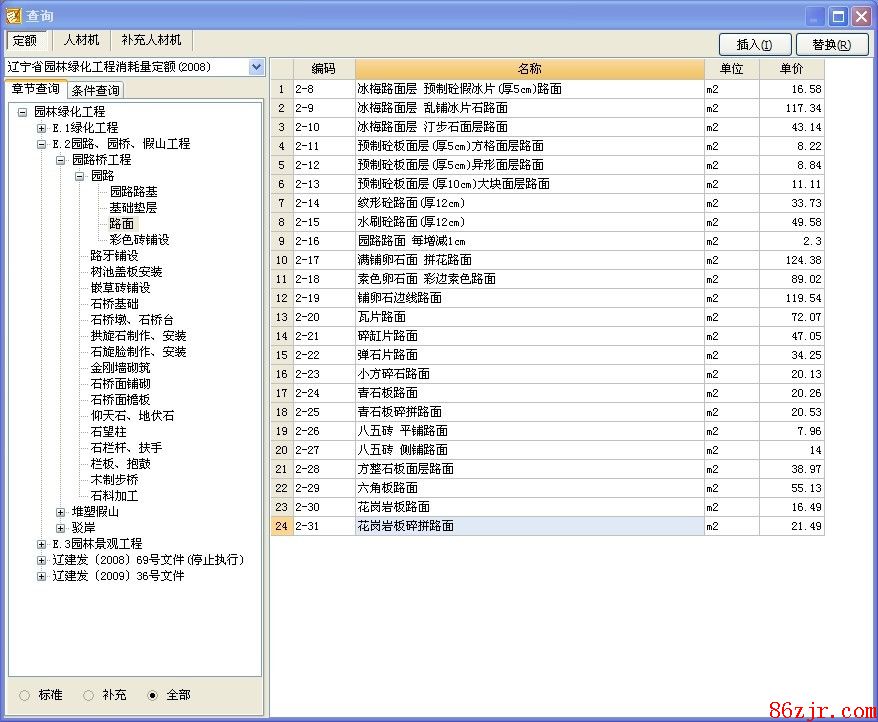Image resolution: width=878 pixels, height=722 pixels.
Task: Collapse the 园路 tree node
Action: coord(80,176)
